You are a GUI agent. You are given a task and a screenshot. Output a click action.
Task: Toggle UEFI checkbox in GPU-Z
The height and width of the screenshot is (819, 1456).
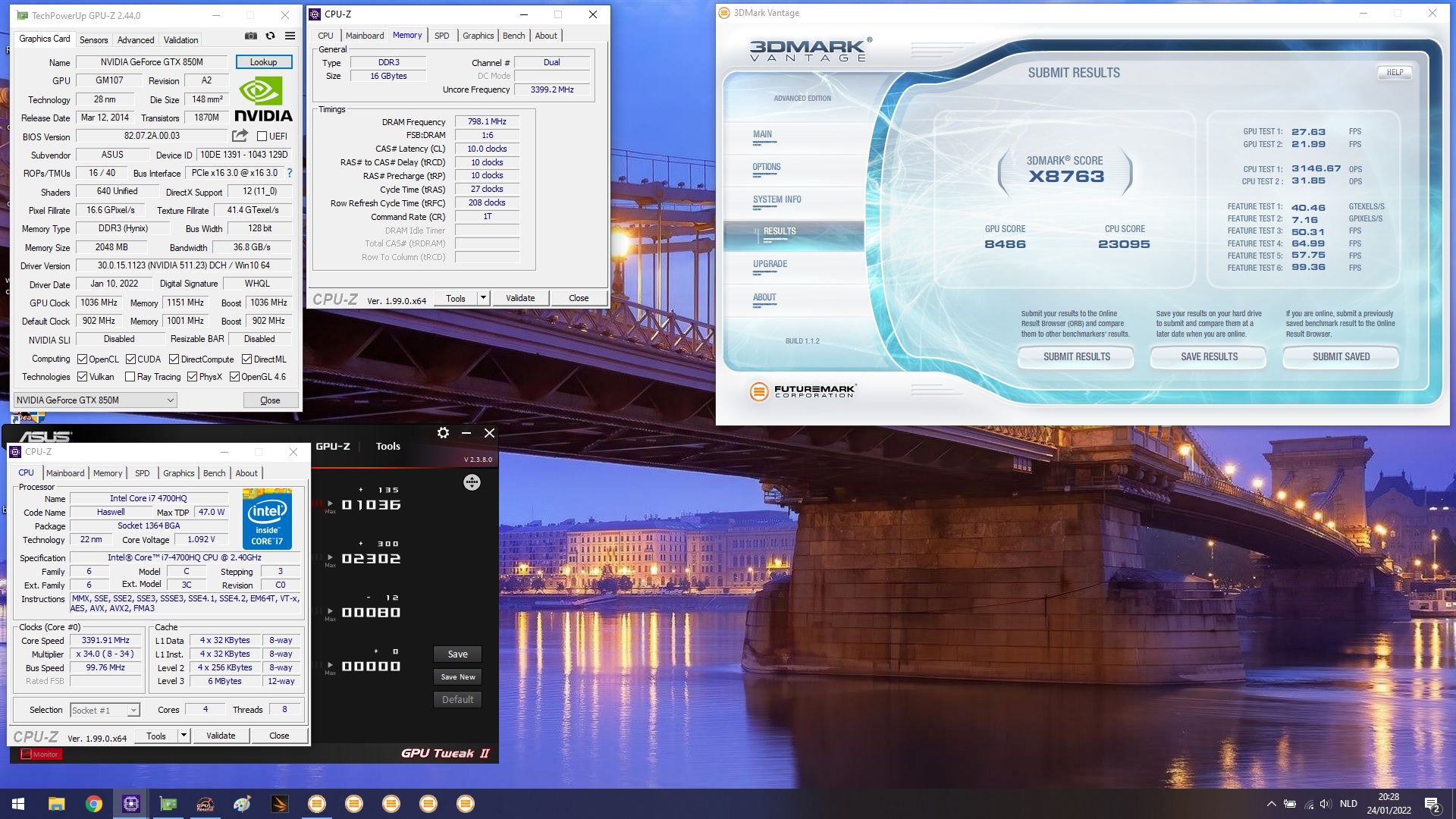262,136
